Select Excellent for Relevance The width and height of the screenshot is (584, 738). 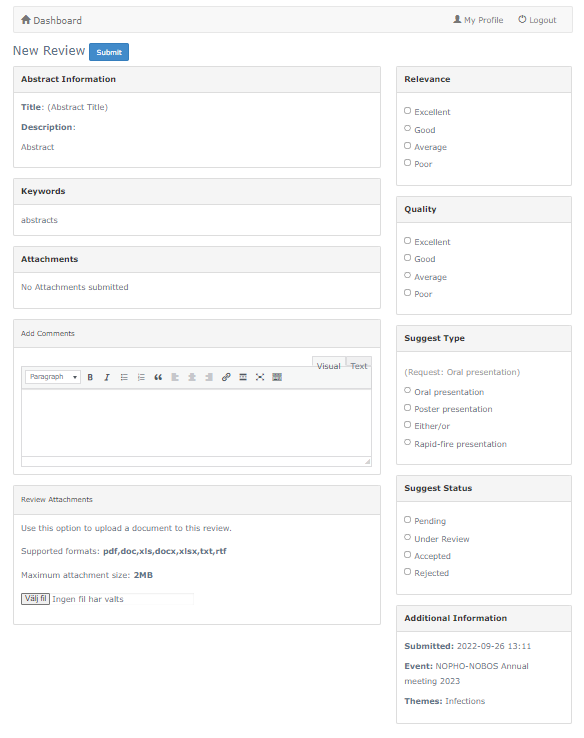[x=408, y=111]
